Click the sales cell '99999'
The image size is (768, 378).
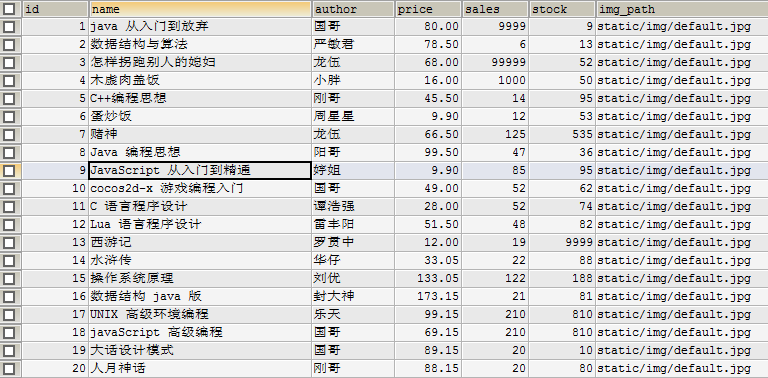(495, 63)
